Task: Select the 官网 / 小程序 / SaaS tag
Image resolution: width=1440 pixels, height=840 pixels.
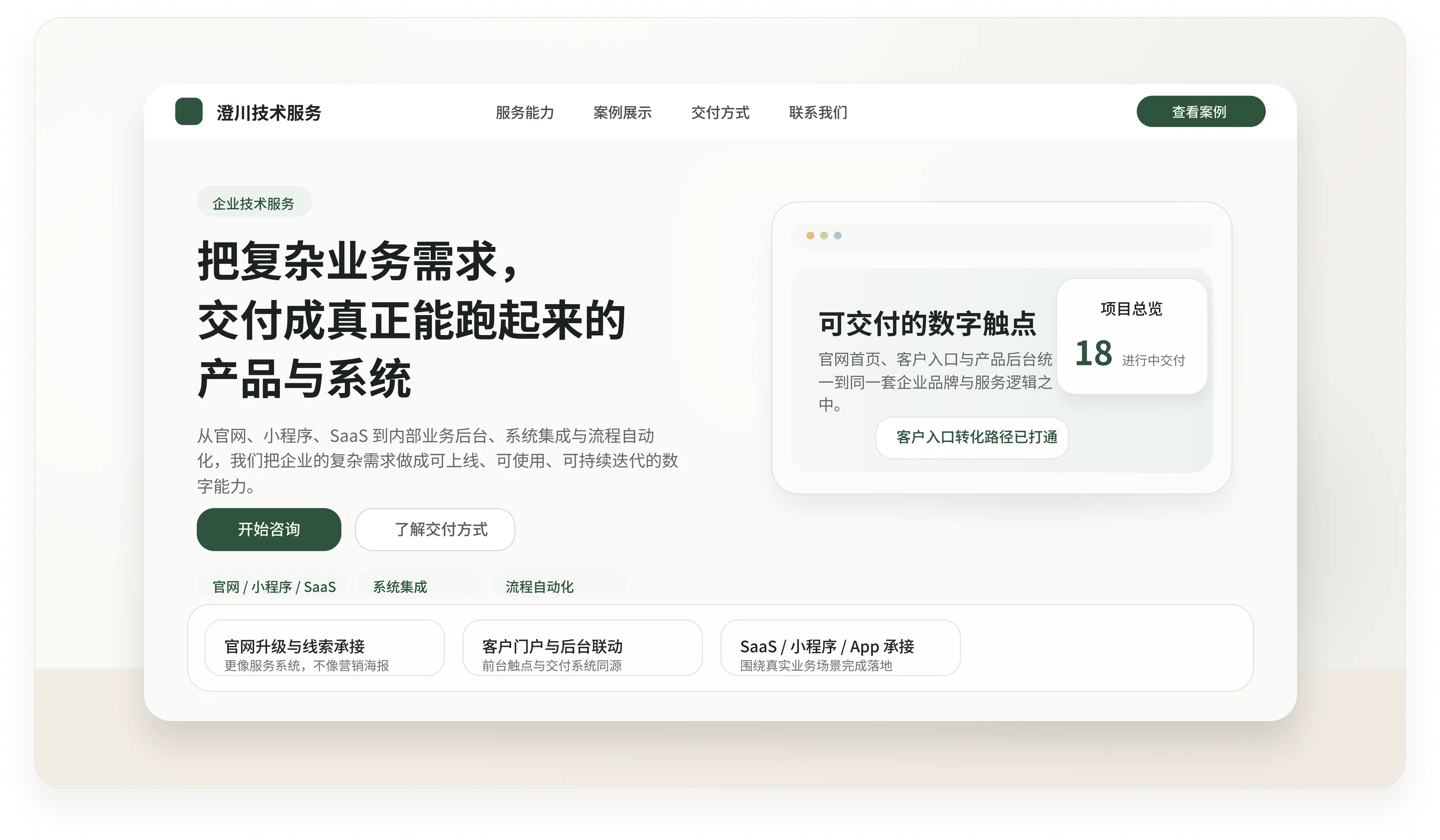Action: [274, 586]
